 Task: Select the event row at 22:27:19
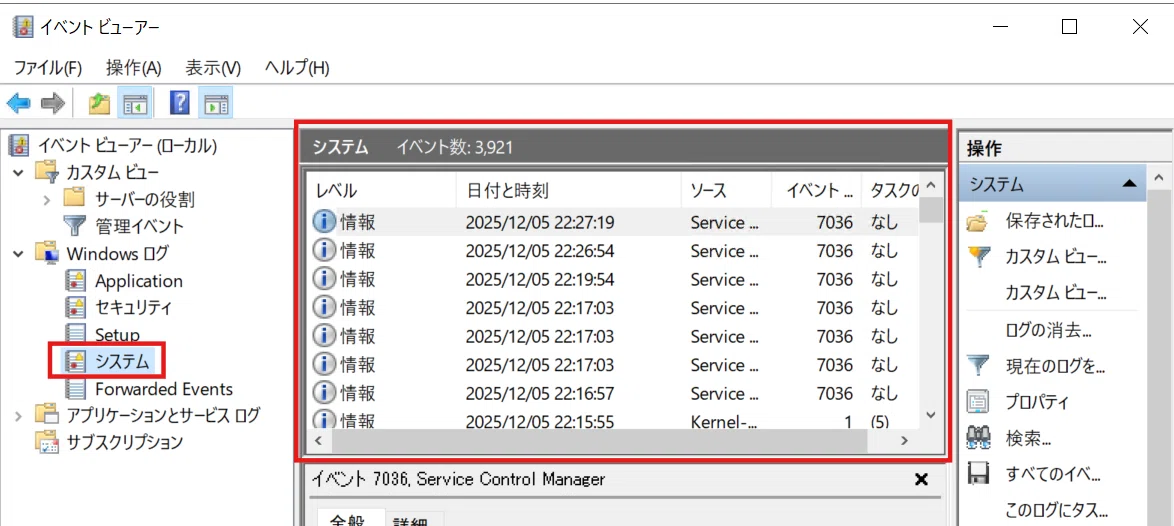click(x=614, y=222)
